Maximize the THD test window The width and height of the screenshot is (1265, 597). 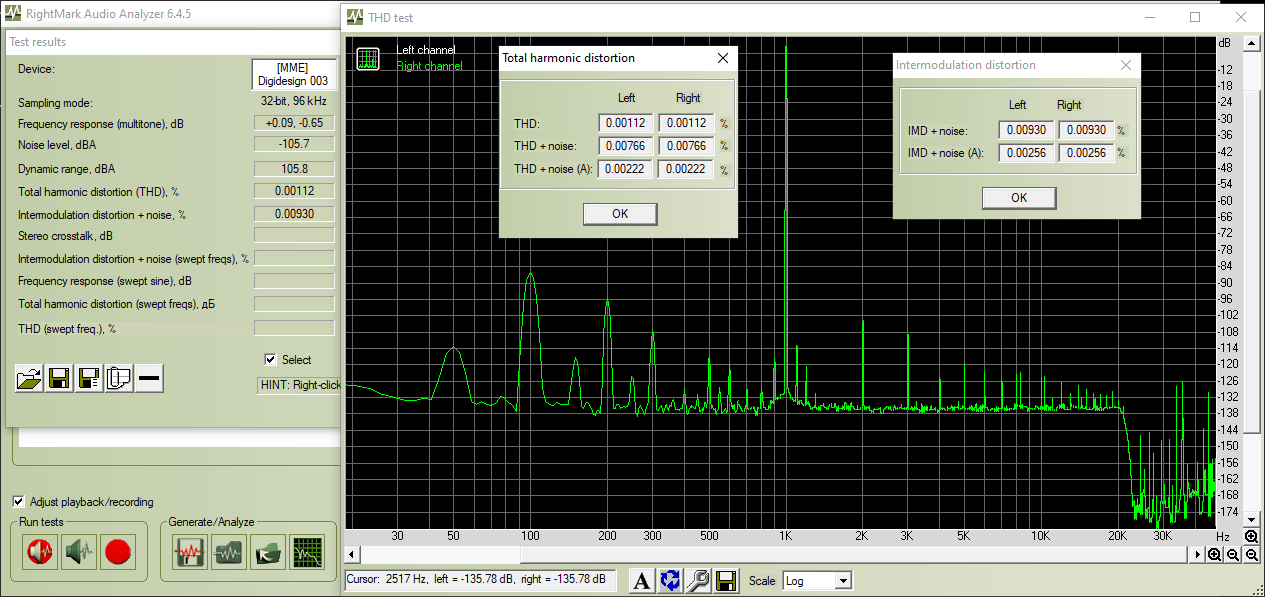coord(1195,17)
